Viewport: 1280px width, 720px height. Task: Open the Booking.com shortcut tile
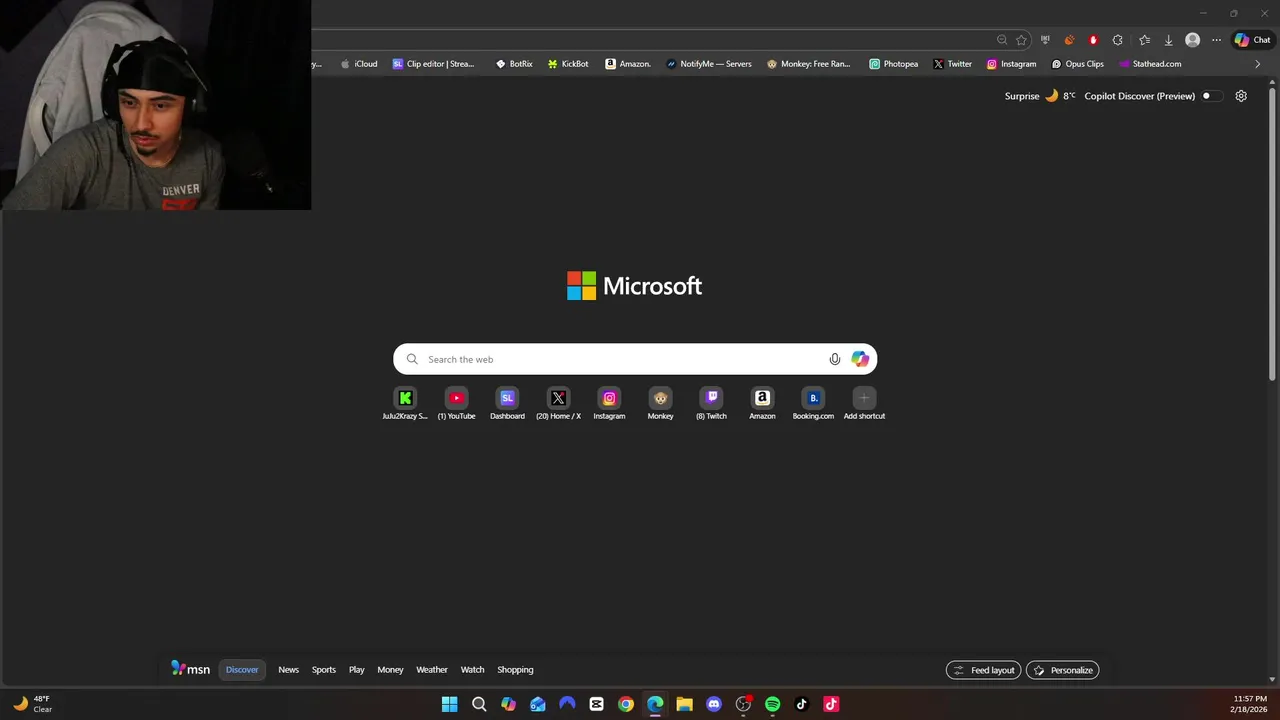pos(813,404)
